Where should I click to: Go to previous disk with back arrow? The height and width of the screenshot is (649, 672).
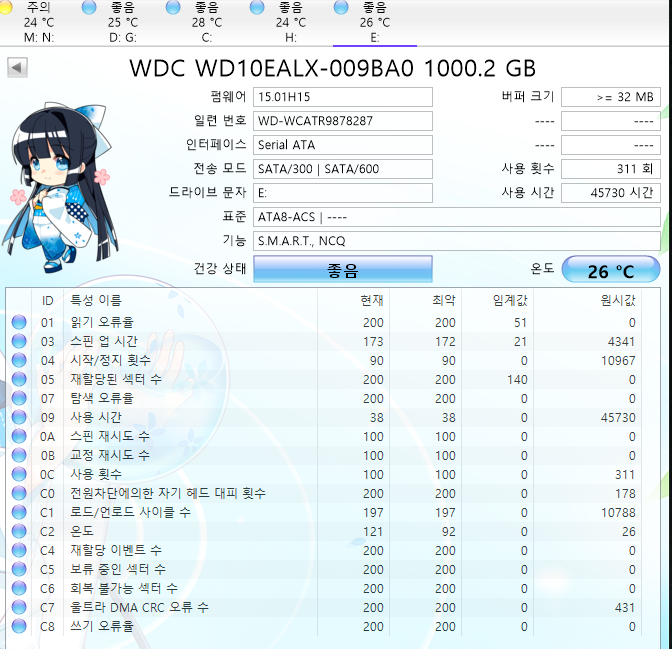[18, 68]
